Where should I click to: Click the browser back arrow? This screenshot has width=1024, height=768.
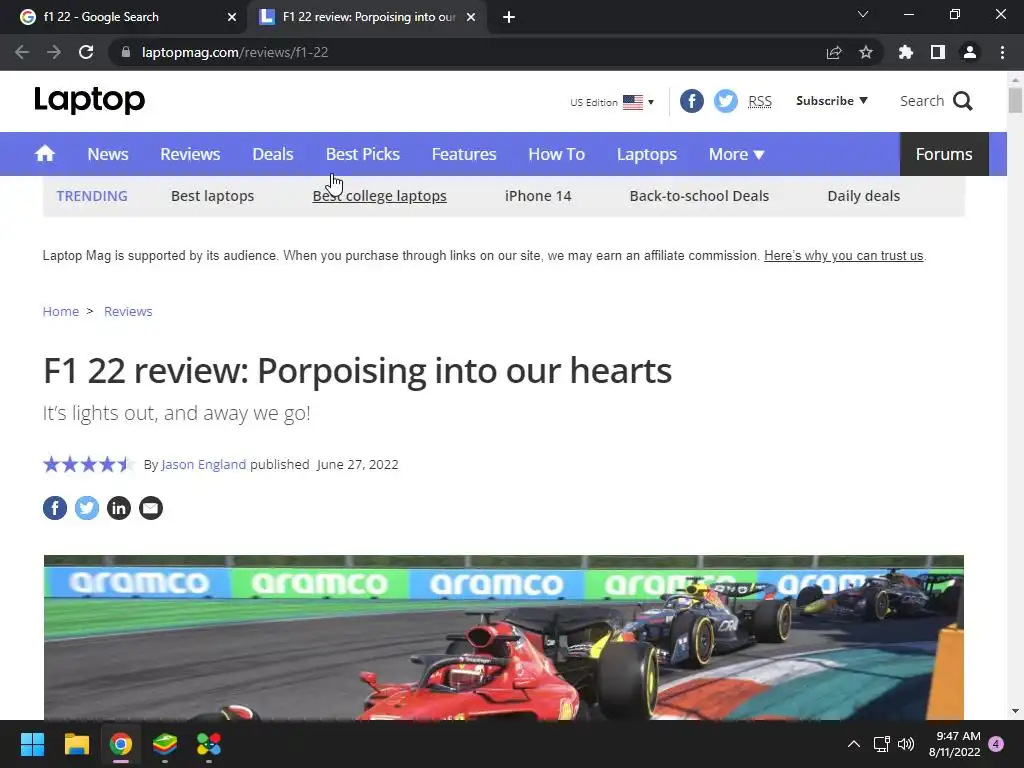click(x=22, y=52)
